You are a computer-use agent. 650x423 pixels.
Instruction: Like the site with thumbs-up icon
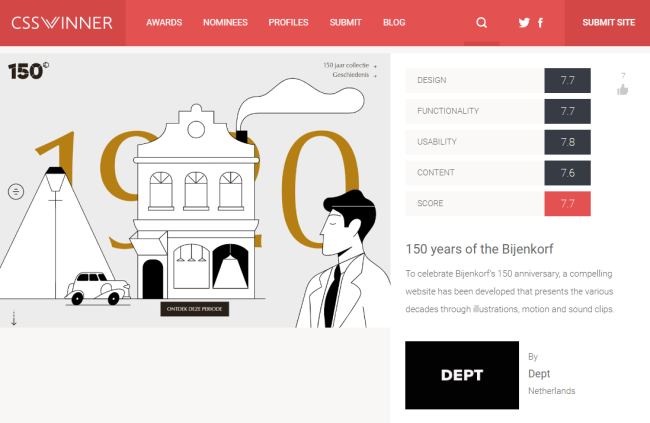tap(623, 89)
